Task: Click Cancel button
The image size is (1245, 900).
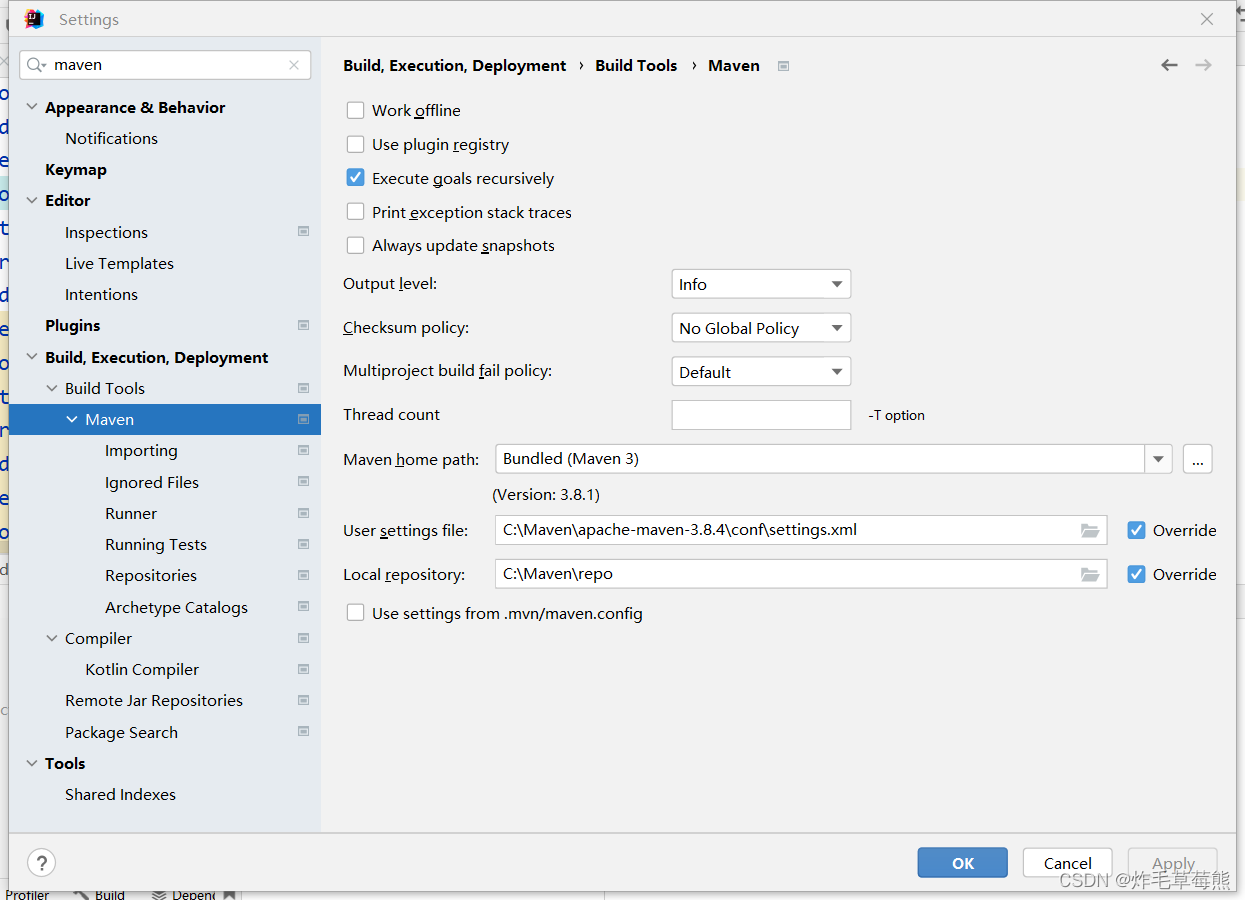Action: [1068, 863]
